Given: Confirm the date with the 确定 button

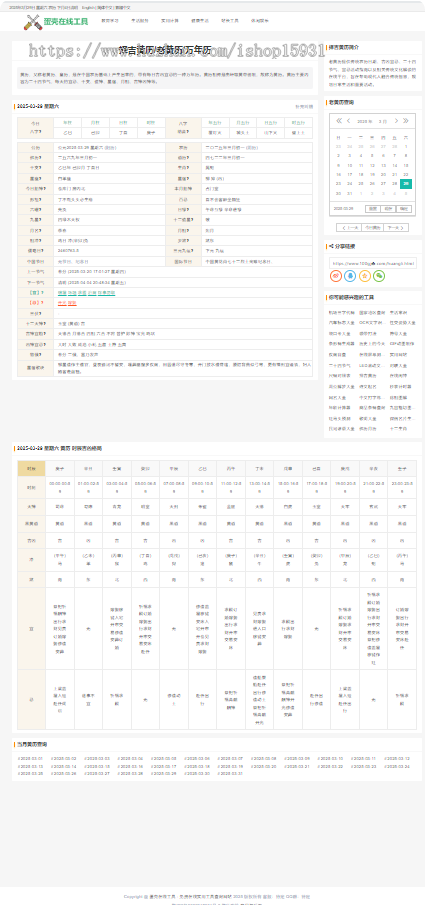Looking at the screenshot, I should pos(405,208).
